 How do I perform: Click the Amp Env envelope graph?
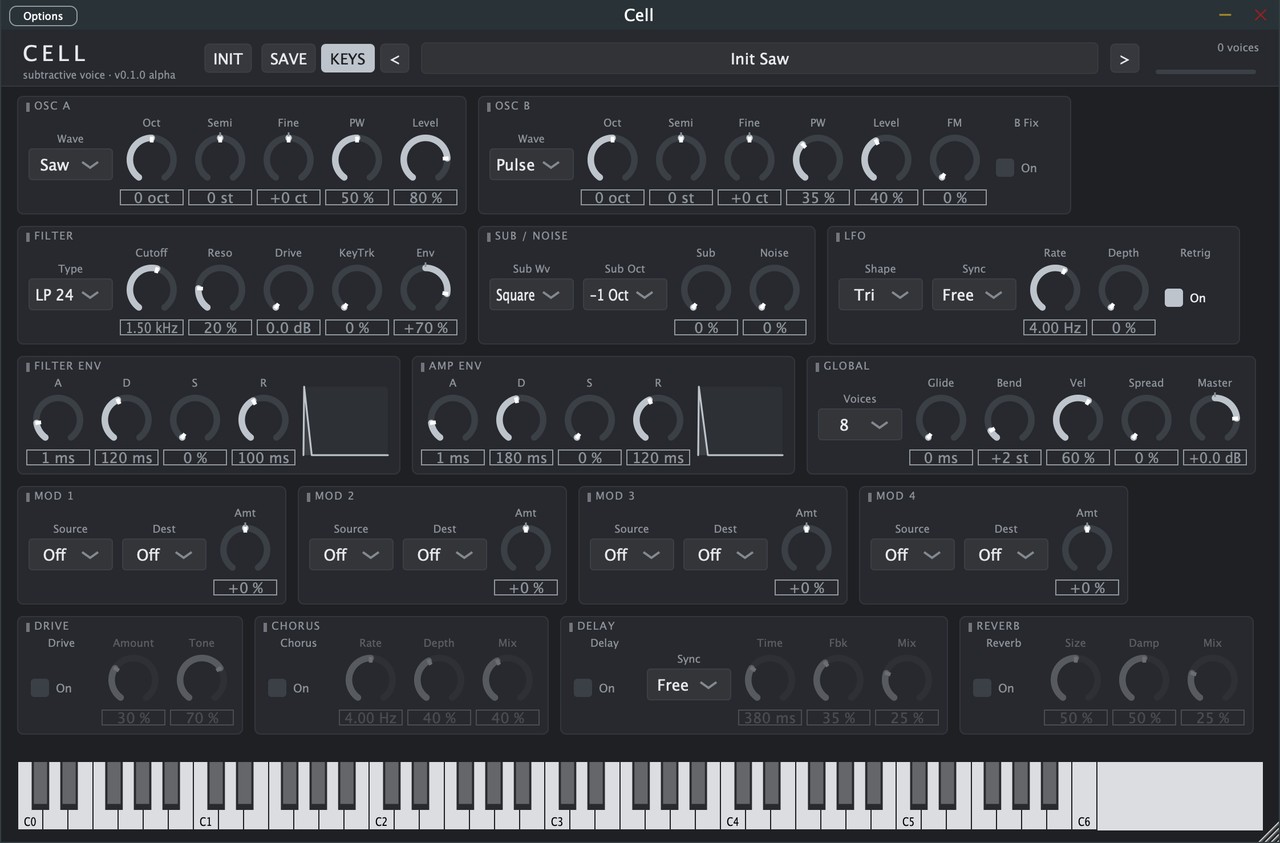740,422
